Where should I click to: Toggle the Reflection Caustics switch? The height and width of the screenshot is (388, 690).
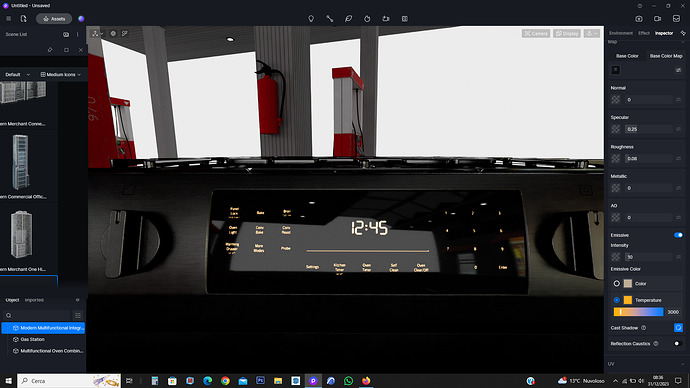(x=678, y=344)
